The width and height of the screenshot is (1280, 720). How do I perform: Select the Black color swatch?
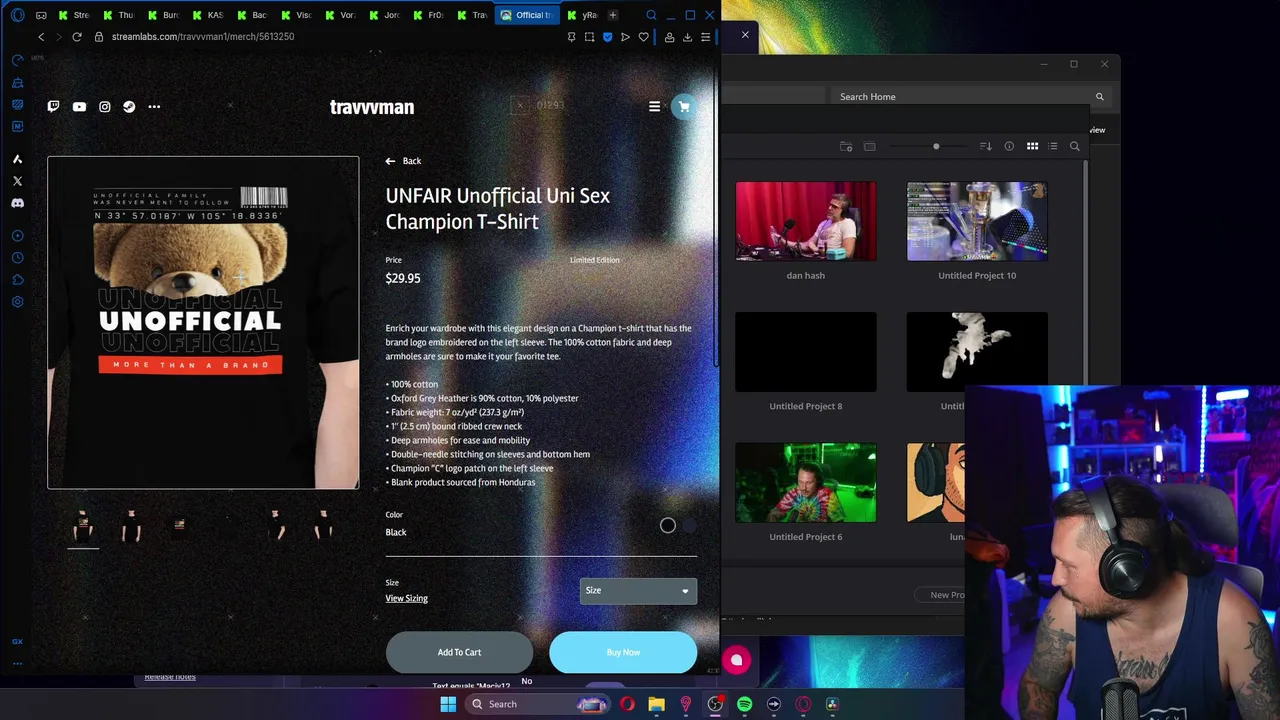[668, 526]
